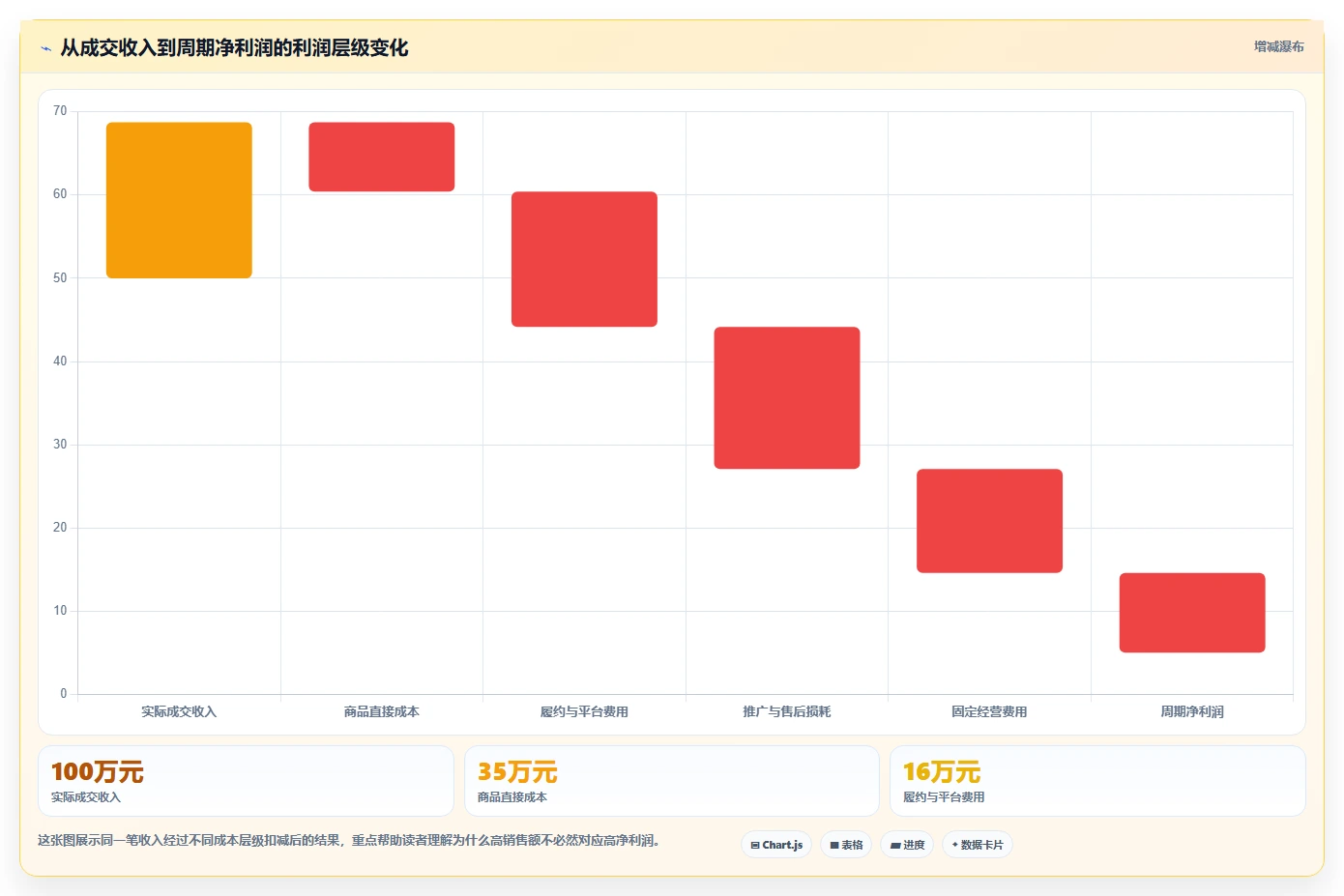Click x-axis label 周期净利润
The height and width of the screenshot is (896, 1344).
coord(1192,711)
